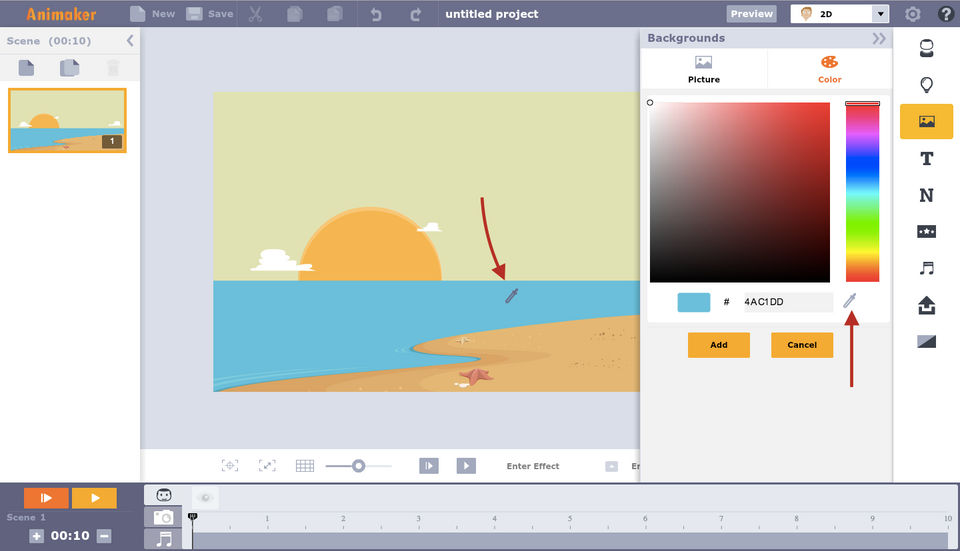
Task: Decrease scene duration with minus
Action: pyautogui.click(x=104, y=536)
